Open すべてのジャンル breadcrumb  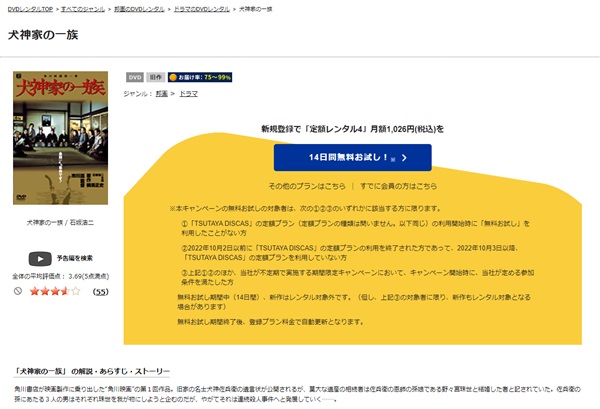(83, 9)
